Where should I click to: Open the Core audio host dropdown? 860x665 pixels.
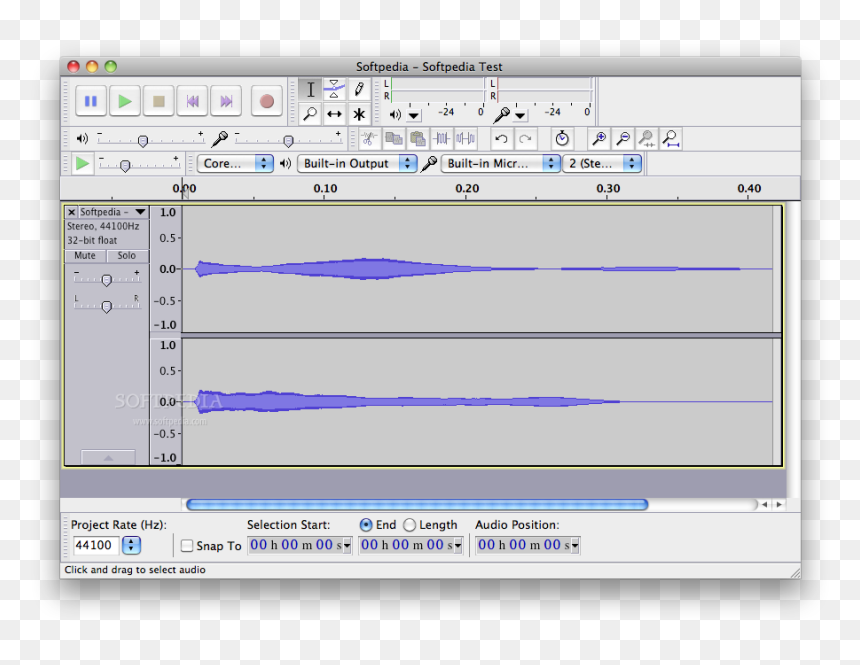(x=235, y=164)
